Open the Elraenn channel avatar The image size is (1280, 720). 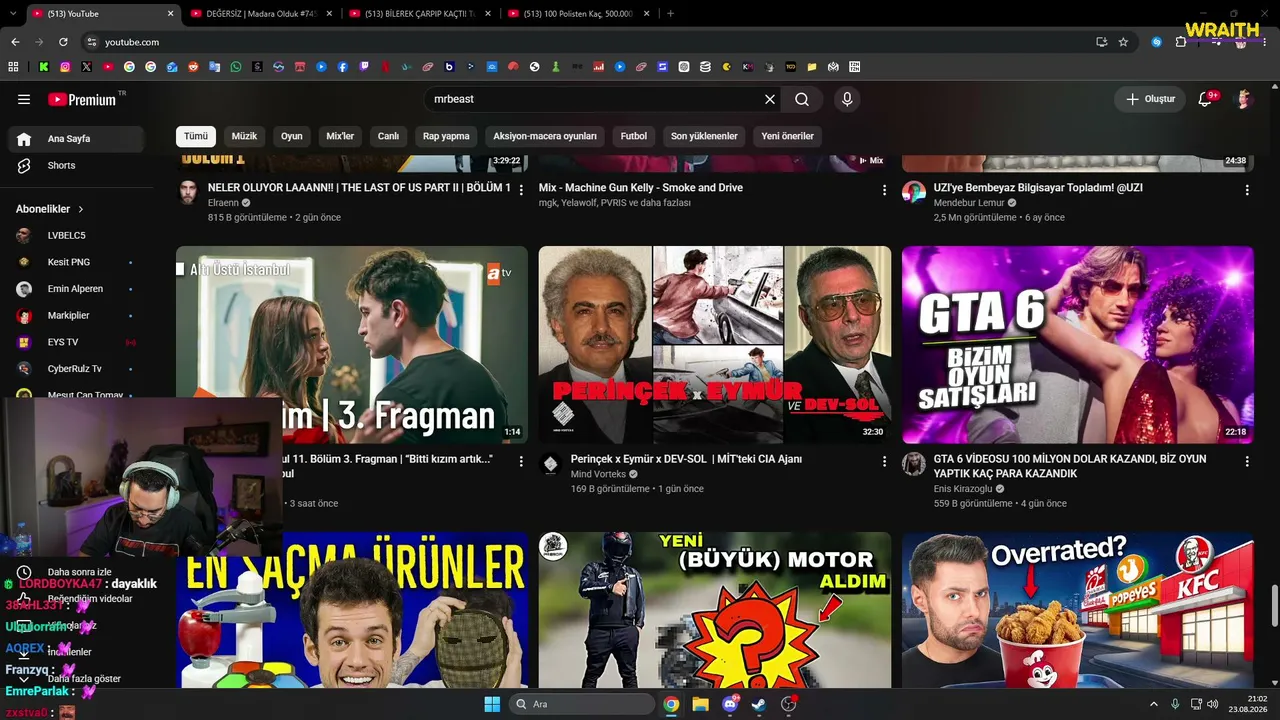(188, 192)
